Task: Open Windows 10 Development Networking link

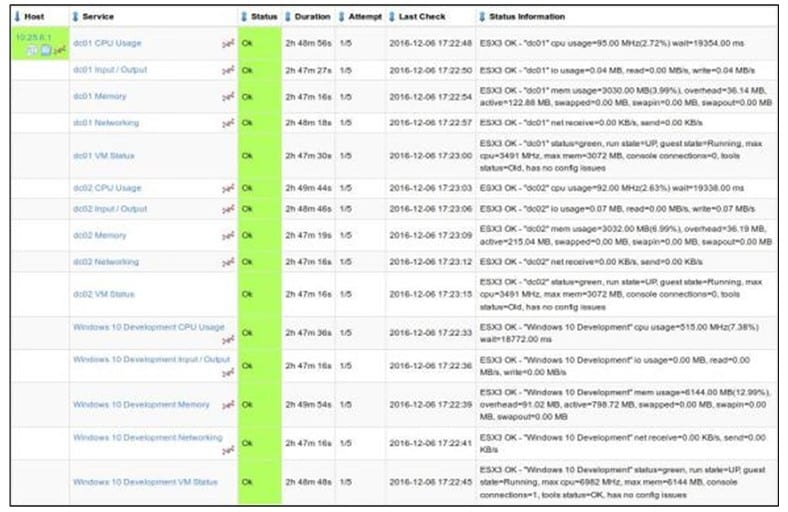Action: click(148, 438)
